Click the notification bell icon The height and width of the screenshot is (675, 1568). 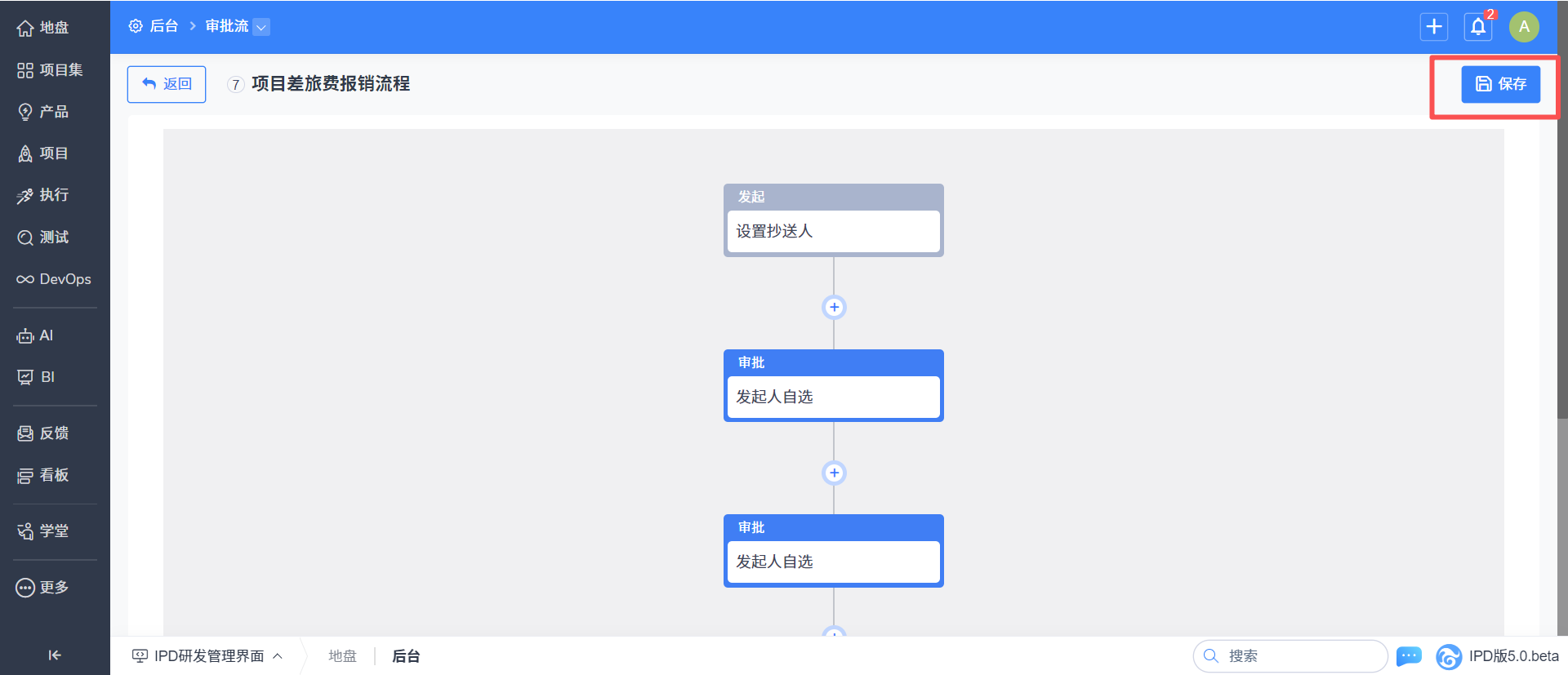(x=1478, y=27)
